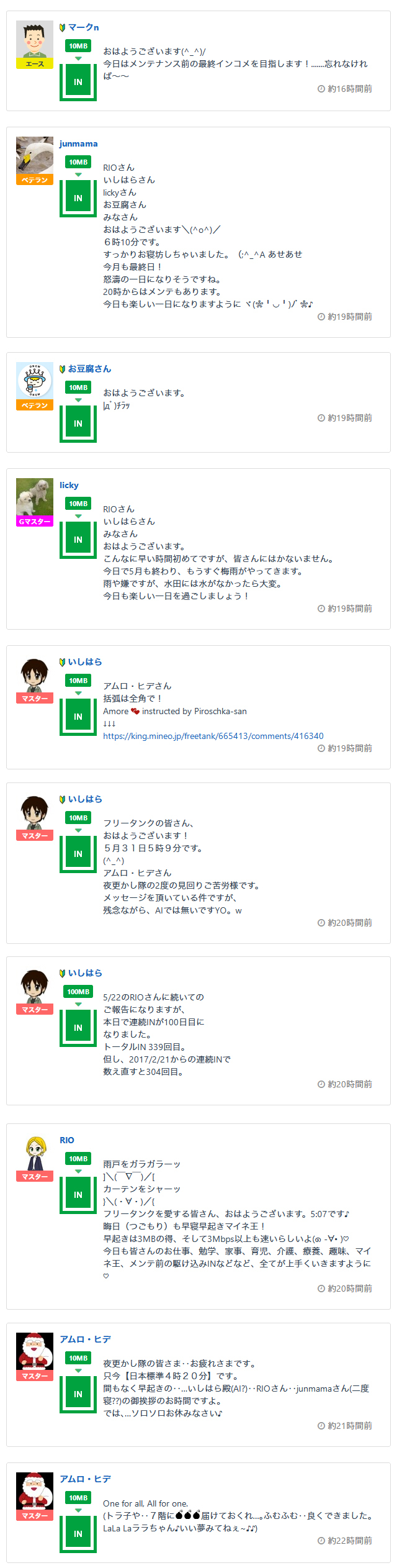Click RIO's blonde character avatar
Screen dimensions: 397x1568
click(x=35, y=1153)
